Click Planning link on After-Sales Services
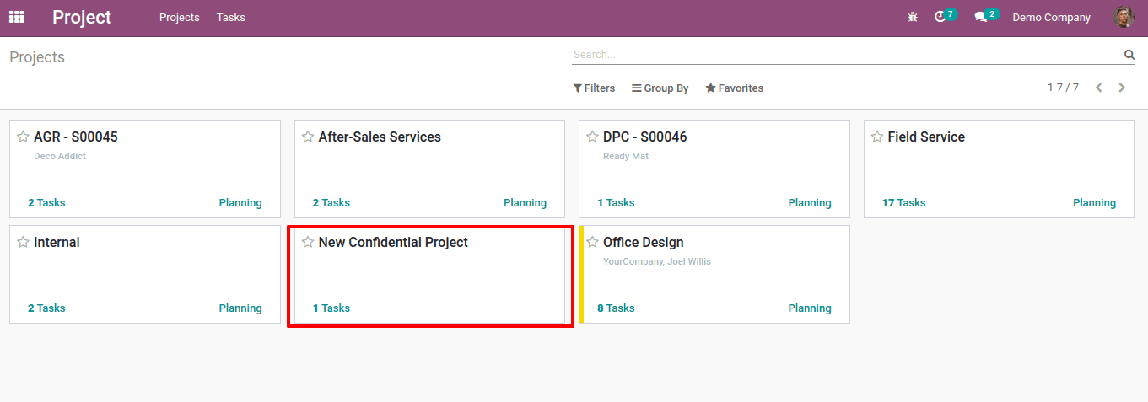Screen dimensions: 1148x402 (524, 203)
